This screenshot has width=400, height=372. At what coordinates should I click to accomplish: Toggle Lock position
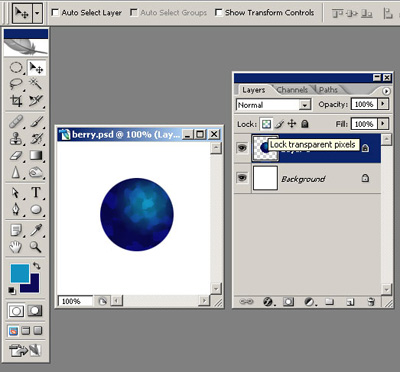point(292,124)
